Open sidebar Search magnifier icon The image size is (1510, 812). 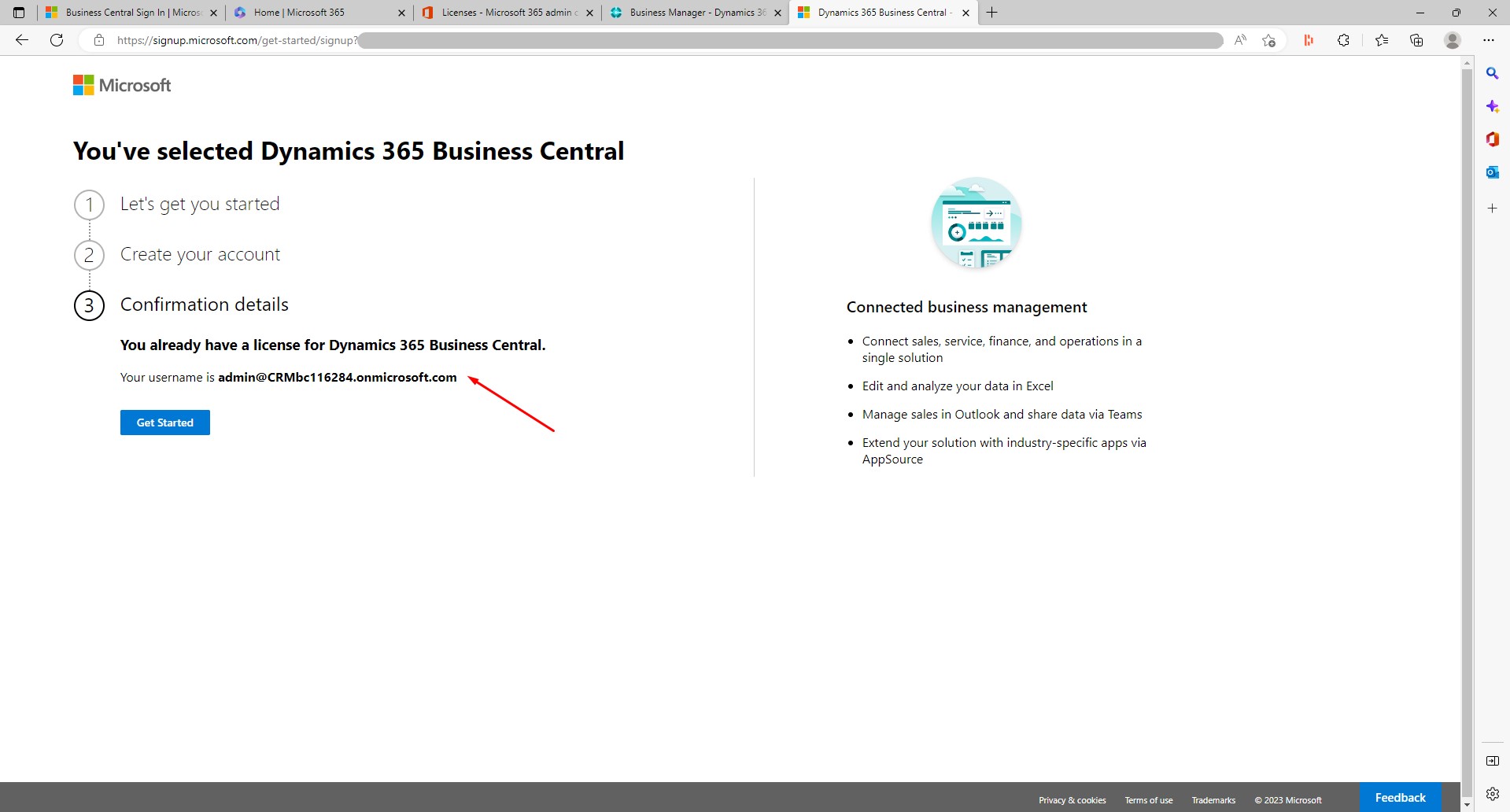[1492, 73]
